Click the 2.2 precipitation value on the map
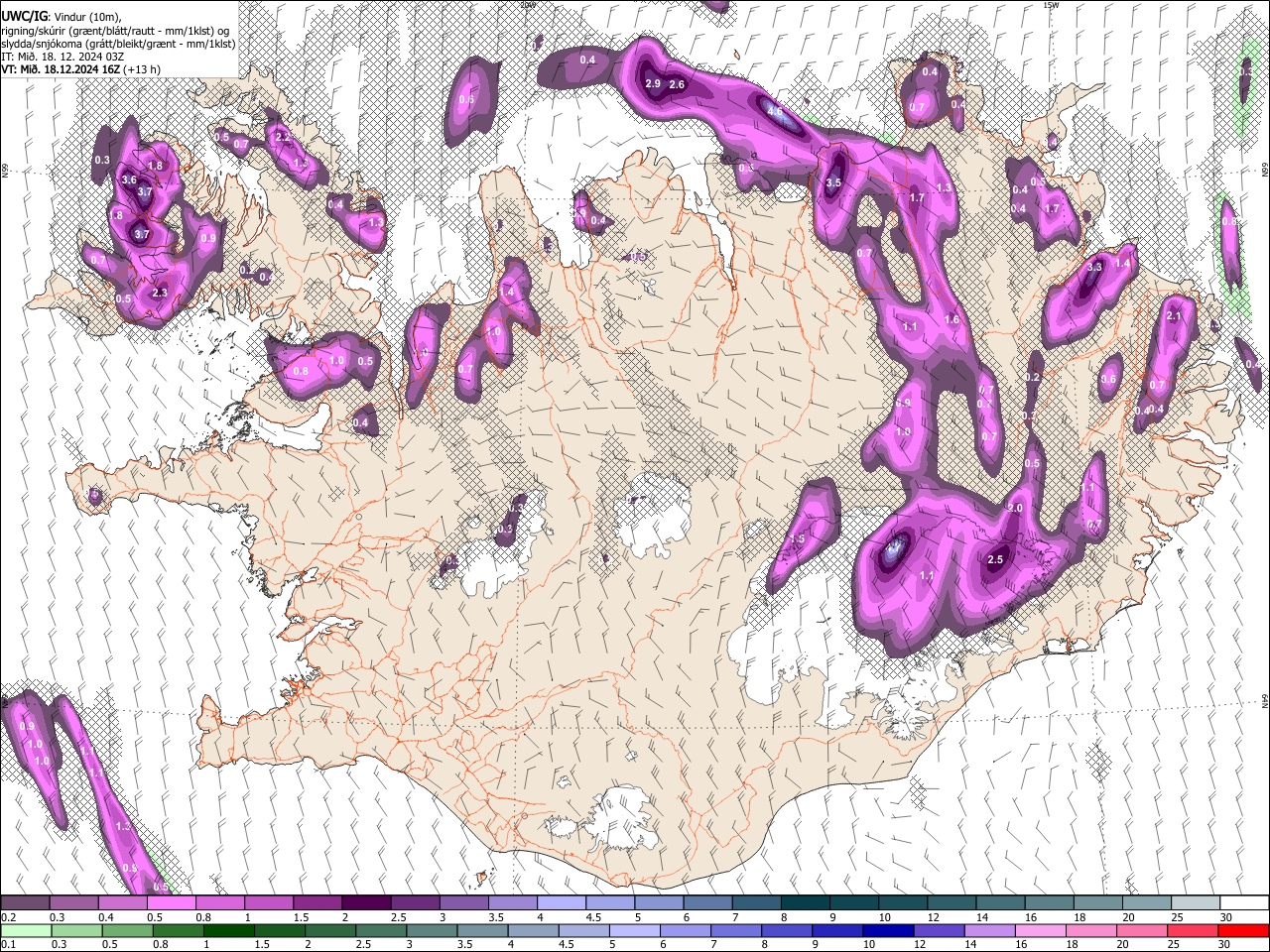Viewport: 1270px width, 952px height. [283, 137]
